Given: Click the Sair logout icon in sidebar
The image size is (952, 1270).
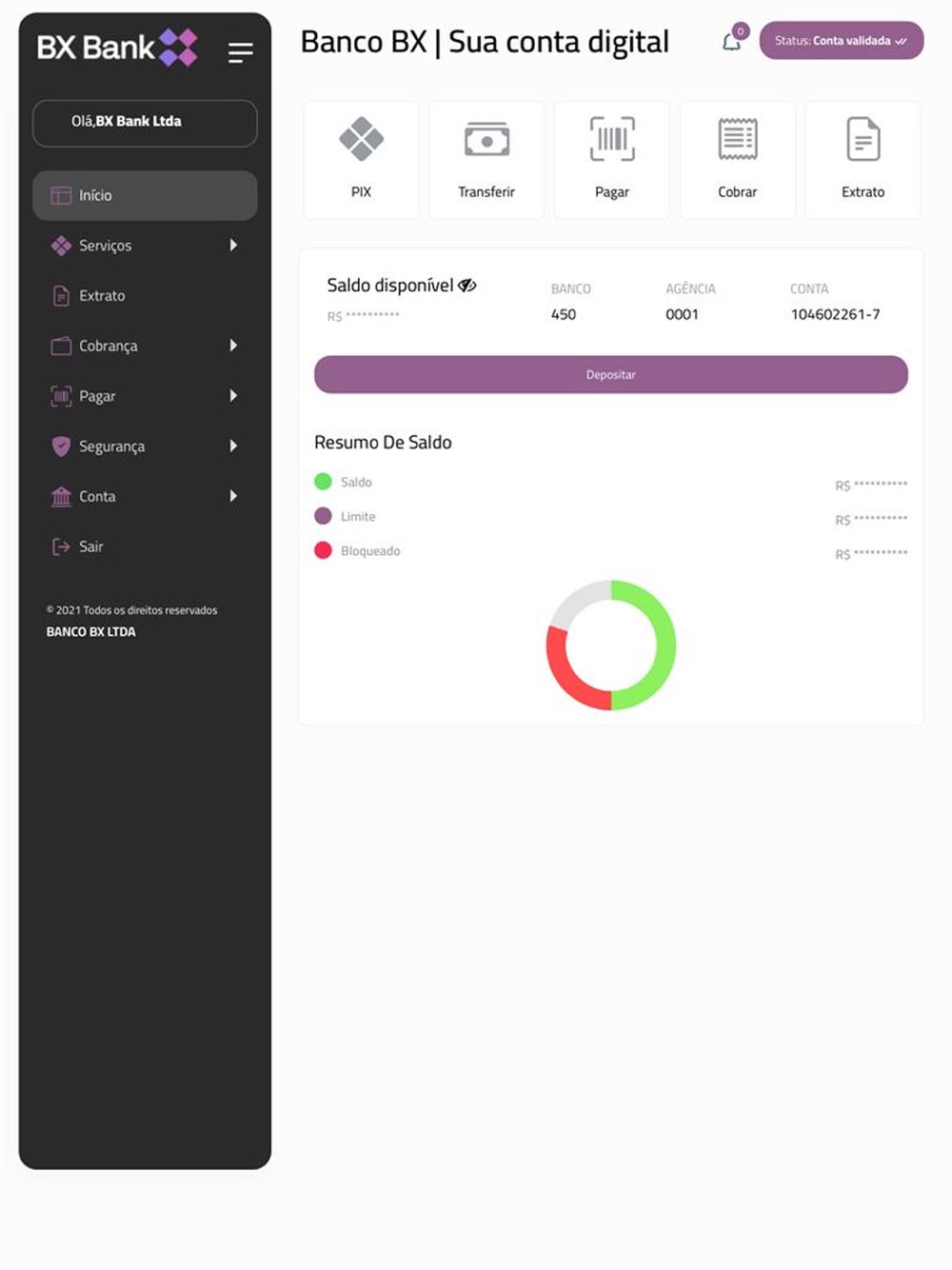Looking at the screenshot, I should [x=61, y=546].
